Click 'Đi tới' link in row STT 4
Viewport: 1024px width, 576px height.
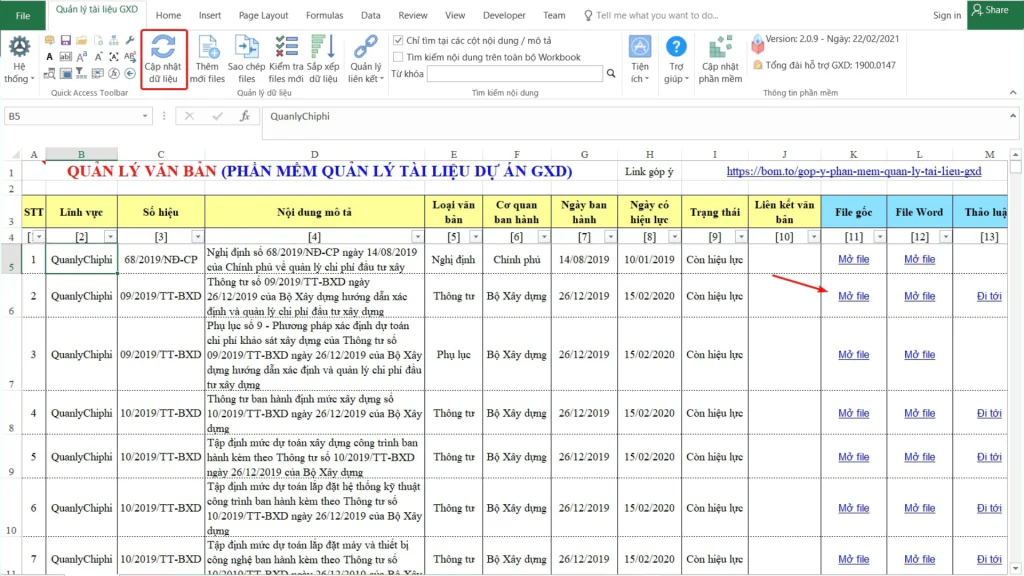click(x=989, y=413)
